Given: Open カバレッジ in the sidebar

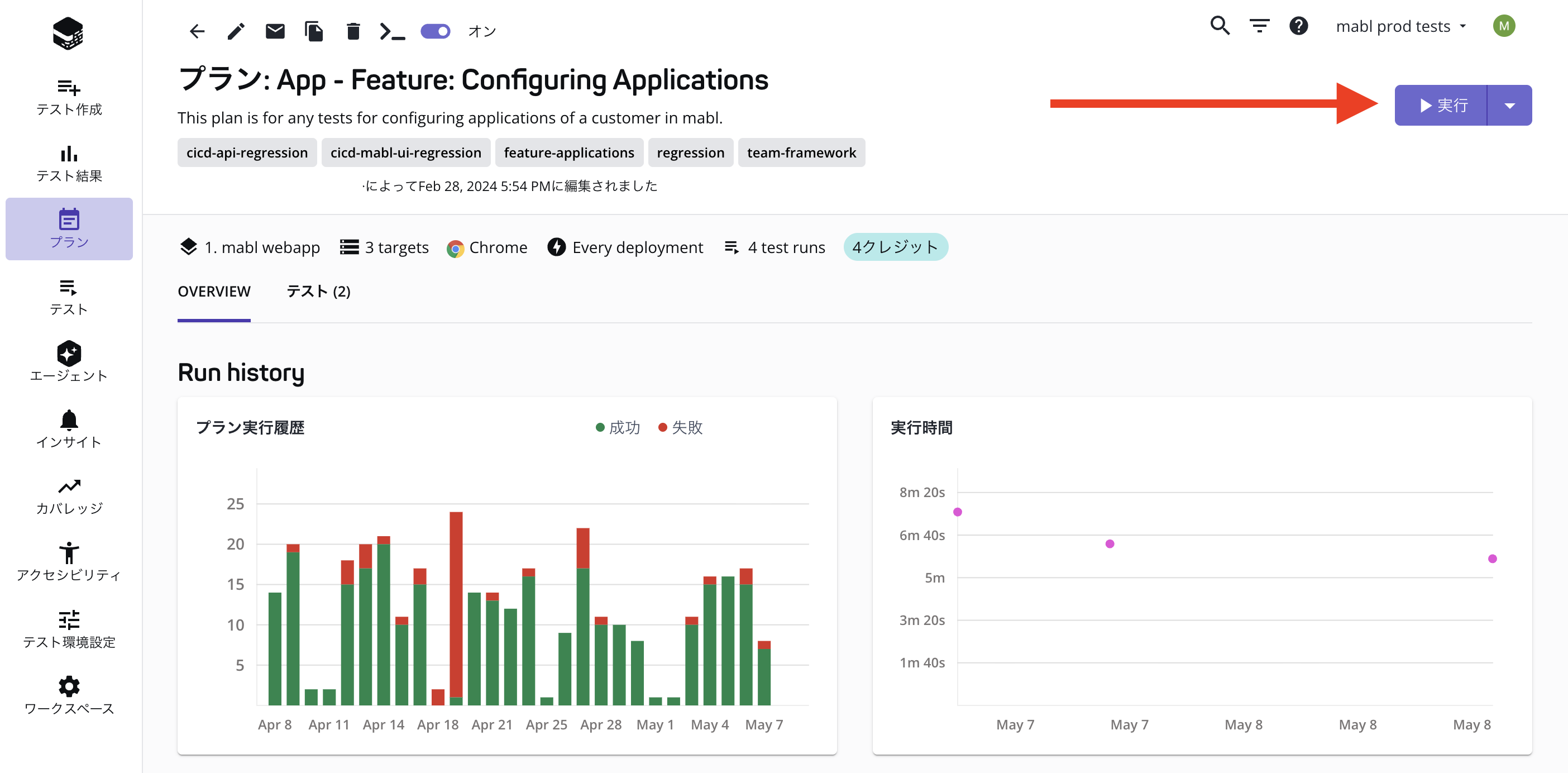Looking at the screenshot, I should click(69, 496).
